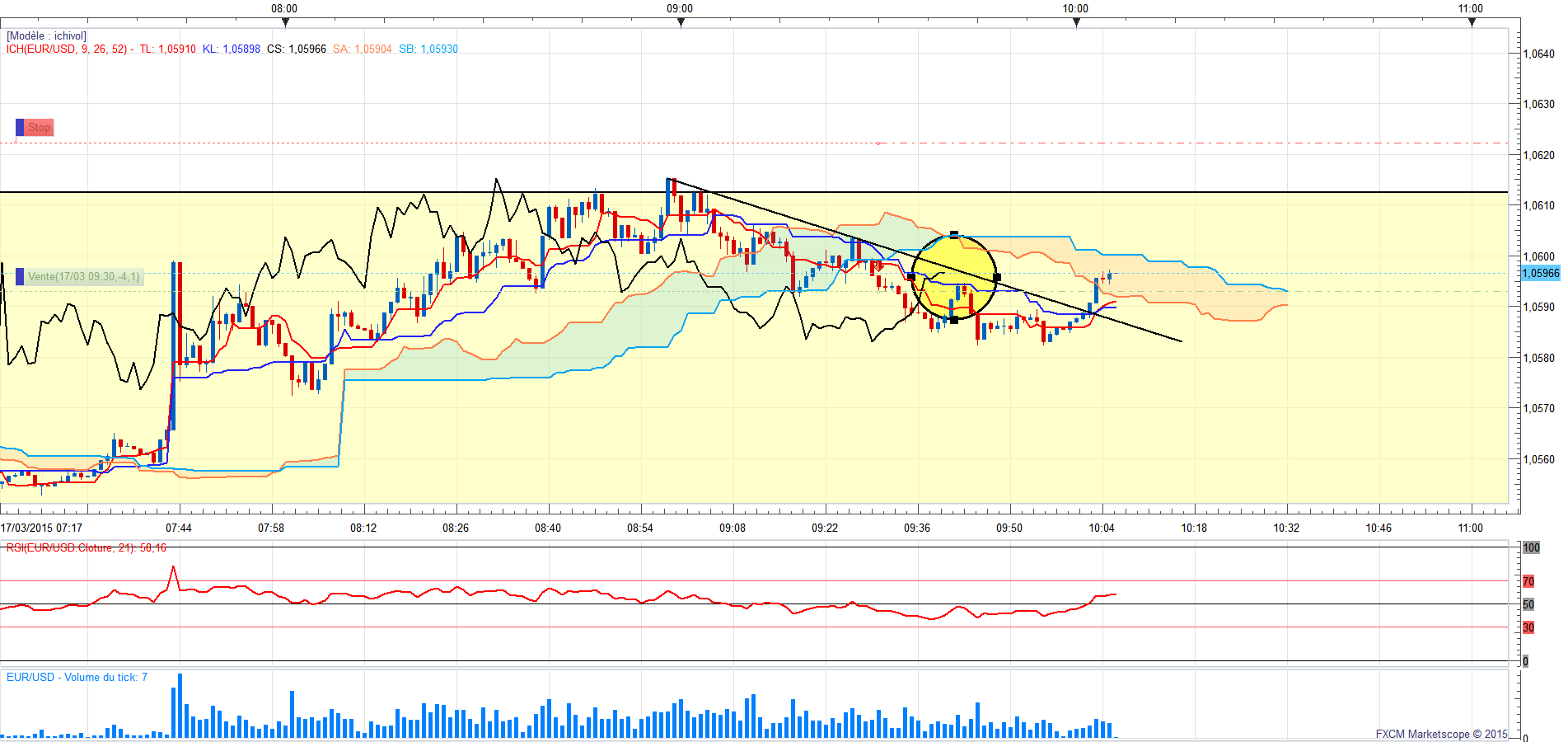Click the 09:50 time axis label
Image resolution: width=1568 pixels, height=742 pixels.
pyautogui.click(x=1009, y=528)
